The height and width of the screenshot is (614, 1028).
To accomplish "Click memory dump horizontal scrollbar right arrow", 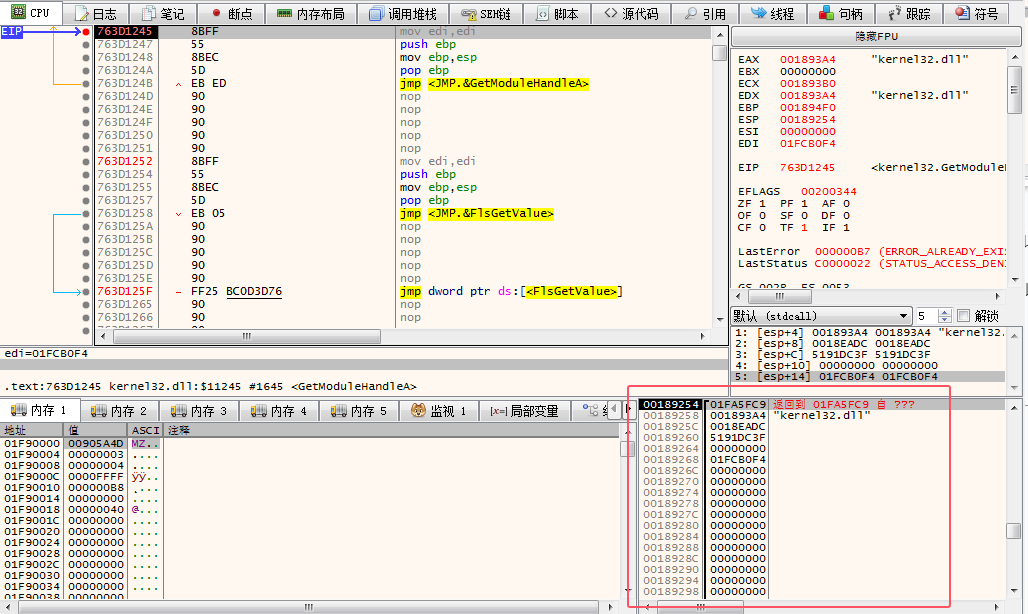I will coord(611,607).
